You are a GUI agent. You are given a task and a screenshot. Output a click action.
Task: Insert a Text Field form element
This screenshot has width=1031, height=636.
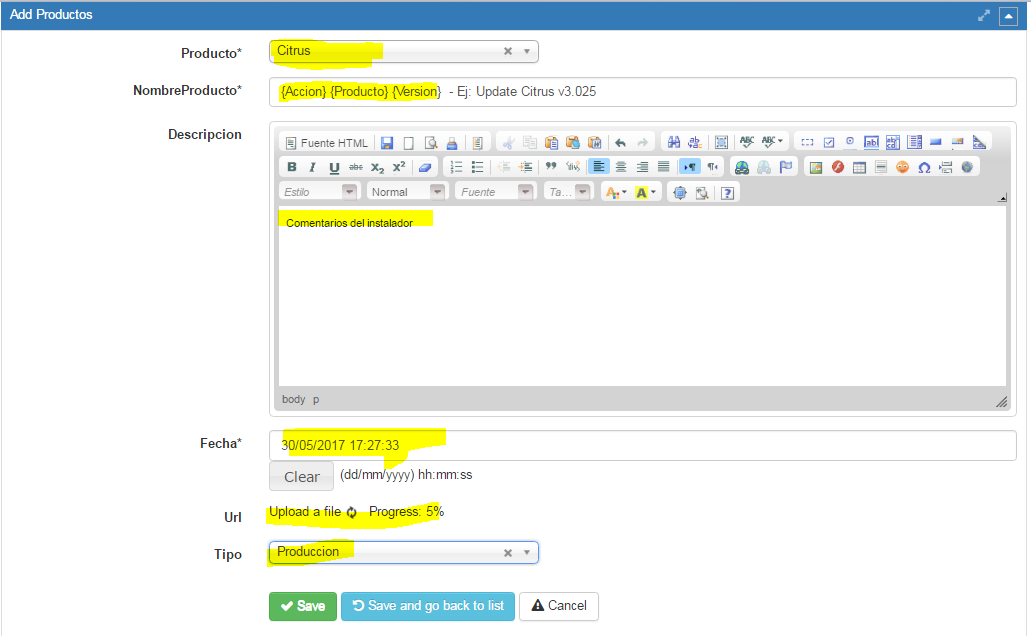871,142
